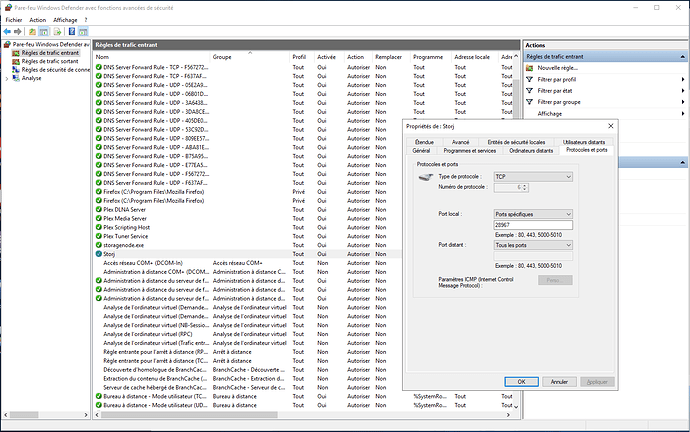Image resolution: width=690 pixels, height=432 pixels.
Task: Collapse the Règles de trafic entrant actions section
Action: 684,56
